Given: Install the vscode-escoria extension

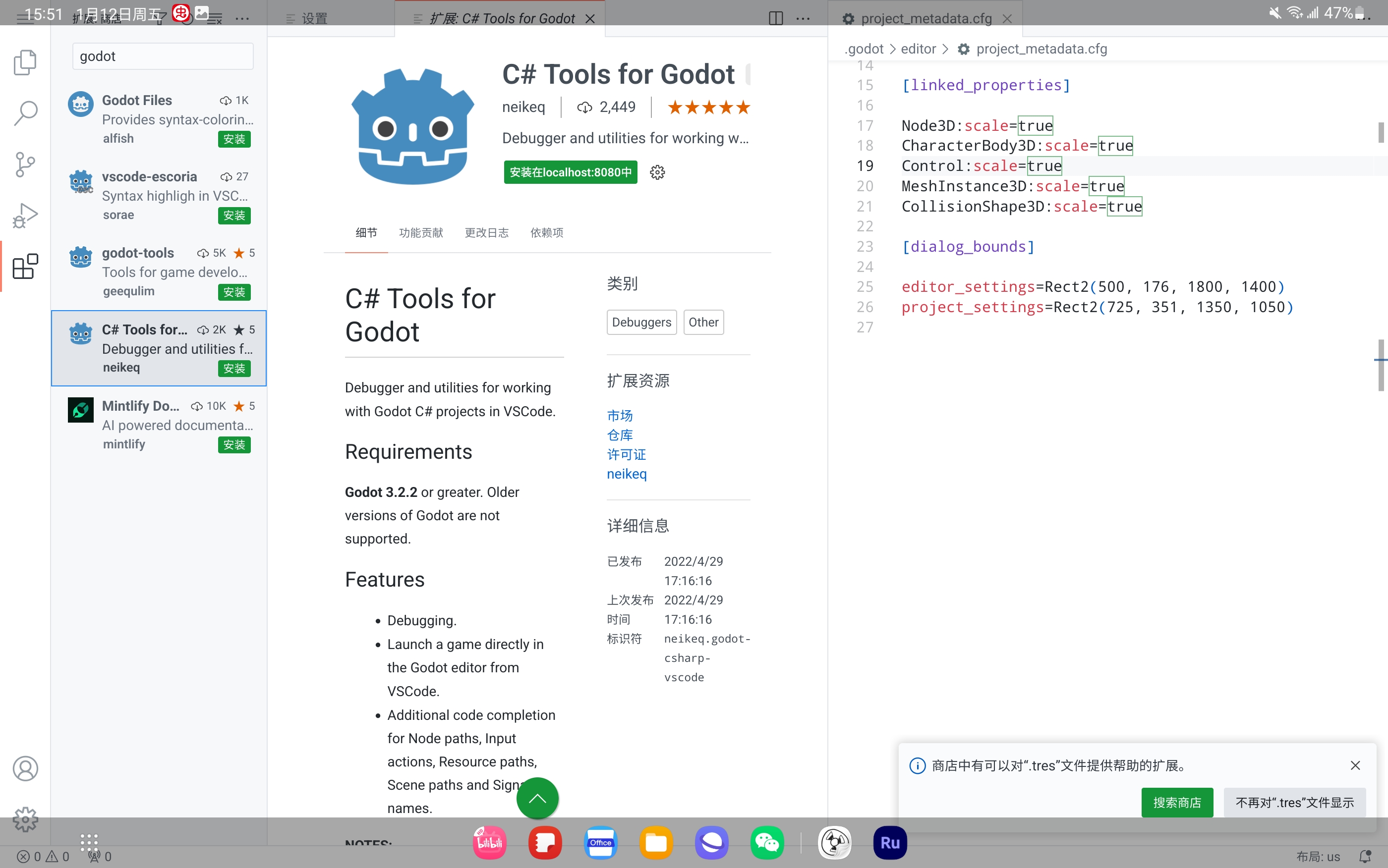Looking at the screenshot, I should [234, 216].
